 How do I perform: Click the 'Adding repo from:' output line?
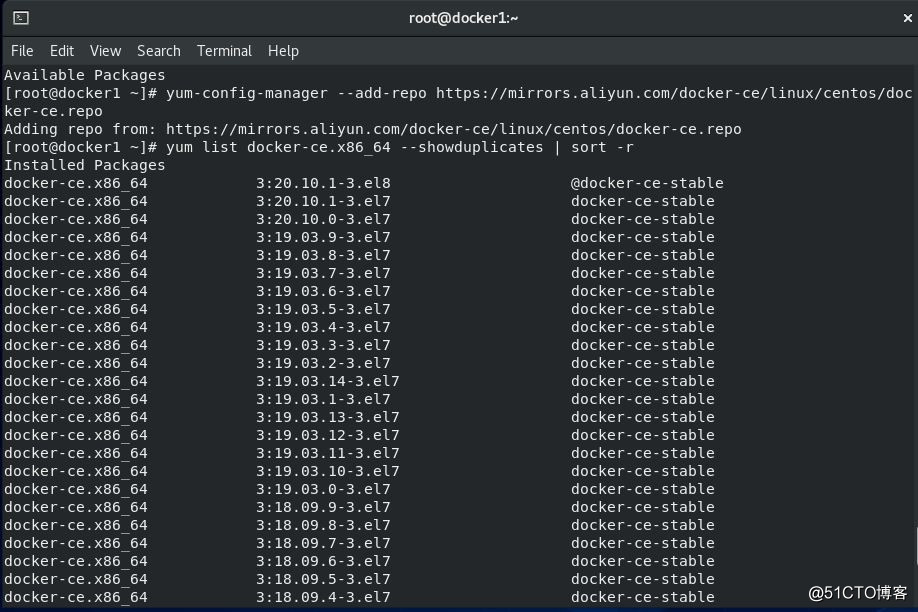372,129
